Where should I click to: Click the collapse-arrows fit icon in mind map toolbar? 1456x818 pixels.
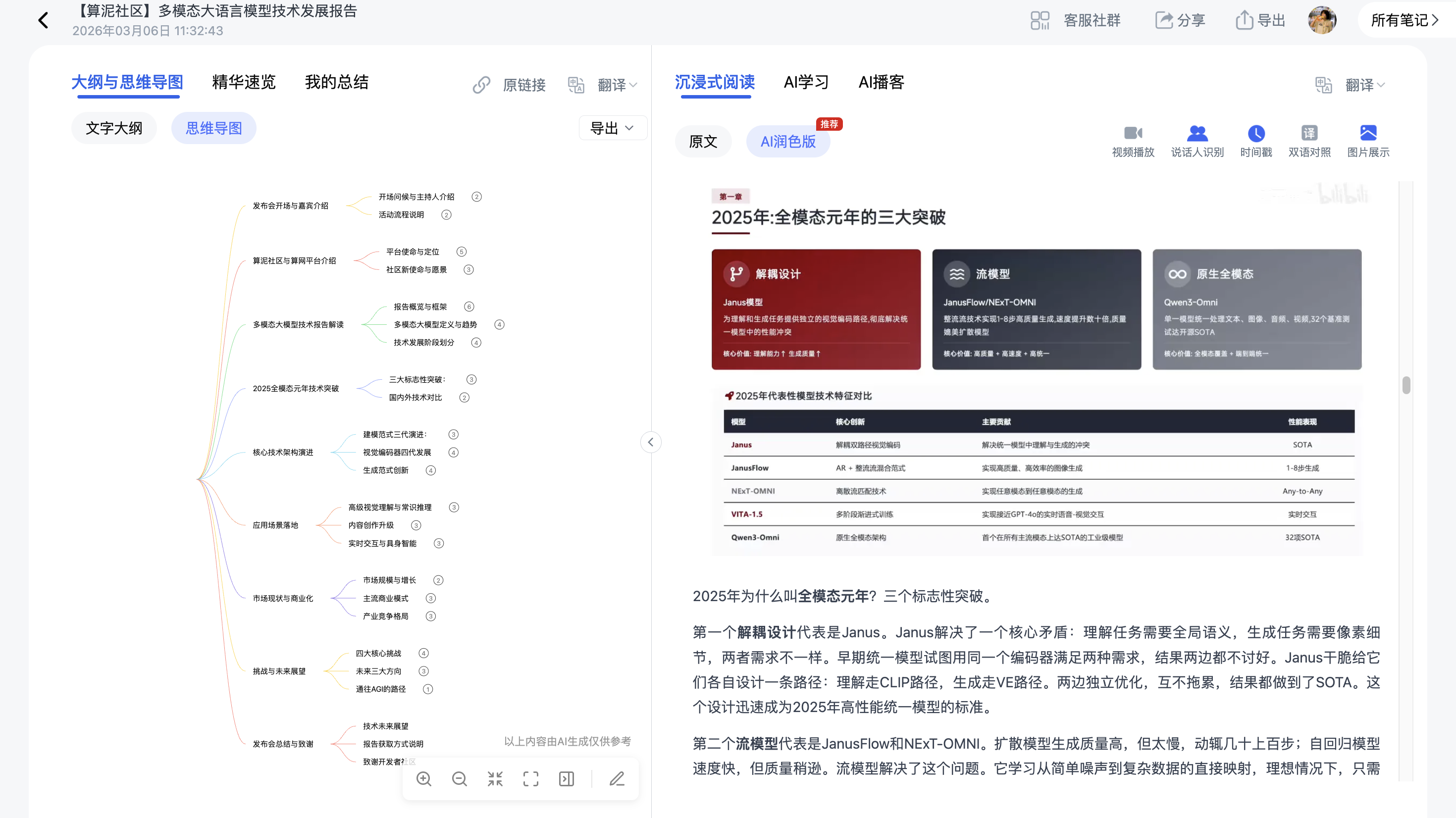coord(495,779)
